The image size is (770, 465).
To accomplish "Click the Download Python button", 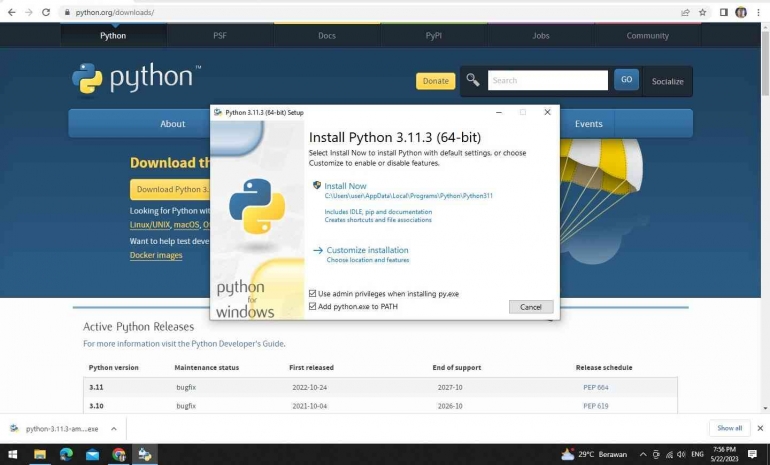I will 170,190.
